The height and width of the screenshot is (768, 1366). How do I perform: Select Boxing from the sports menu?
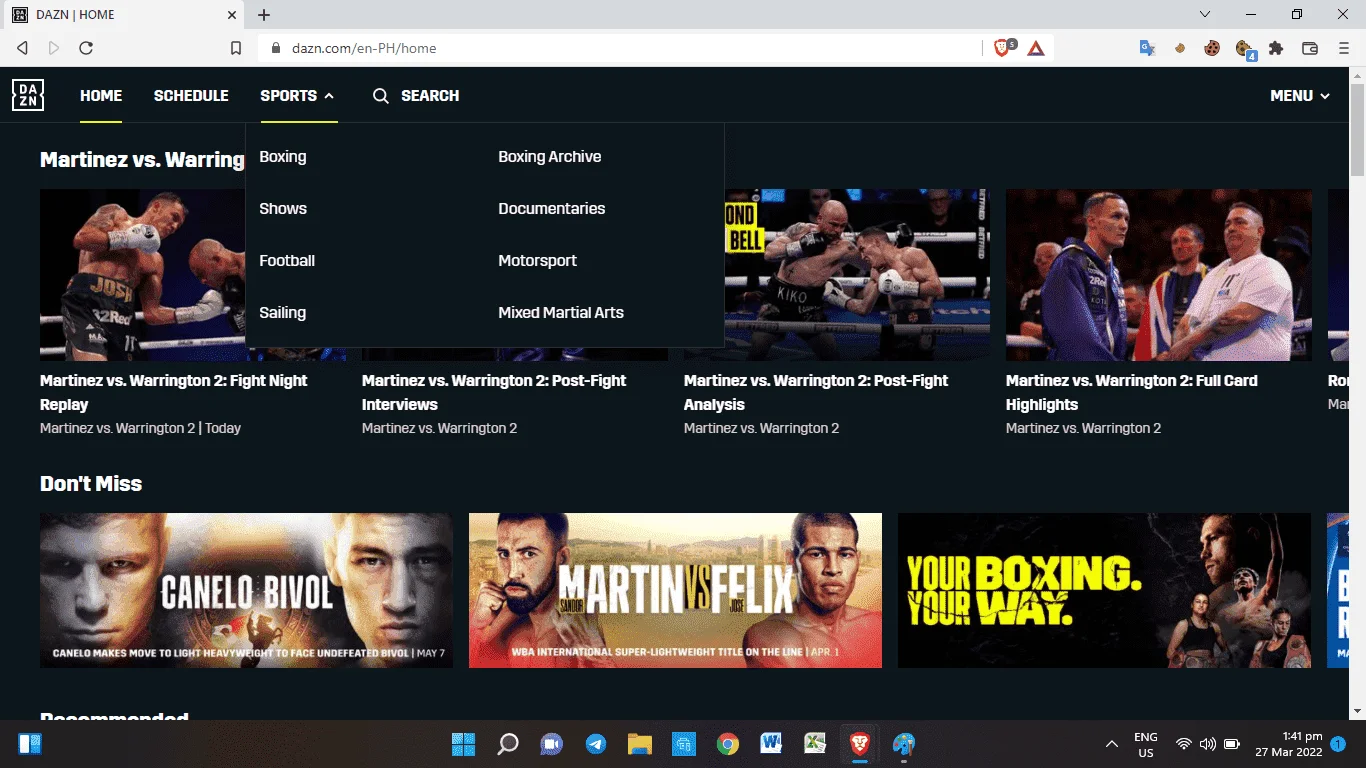point(283,157)
